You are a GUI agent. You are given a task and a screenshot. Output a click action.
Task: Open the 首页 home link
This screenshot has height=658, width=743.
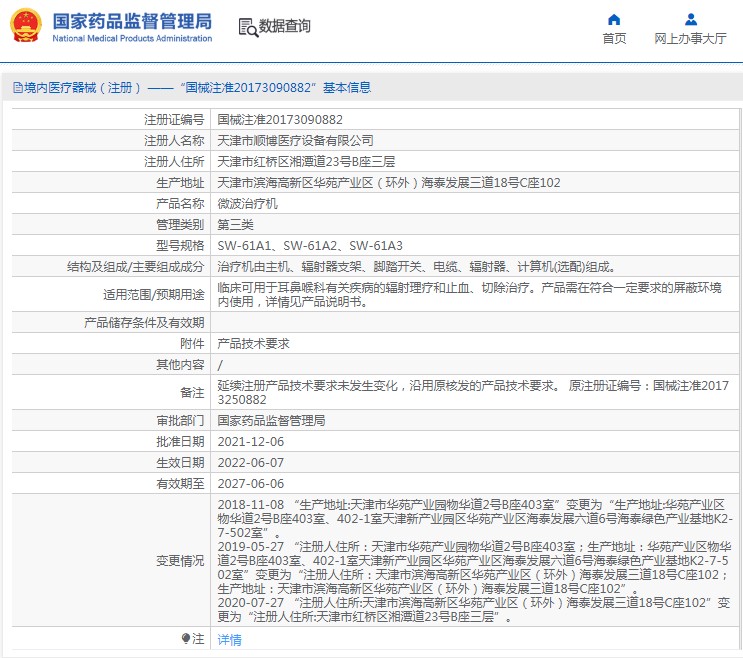click(x=614, y=38)
